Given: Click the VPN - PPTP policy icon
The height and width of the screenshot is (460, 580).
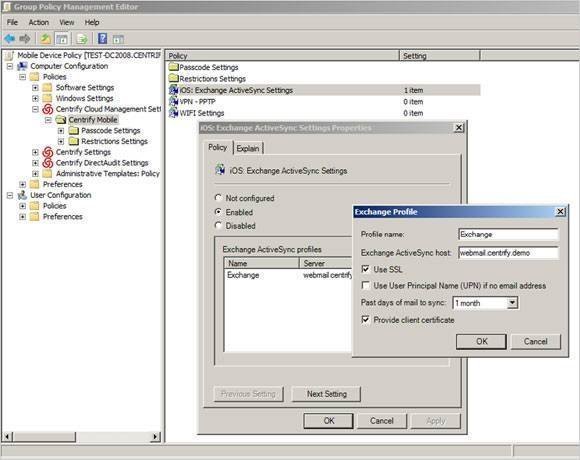Looking at the screenshot, I should (173, 101).
